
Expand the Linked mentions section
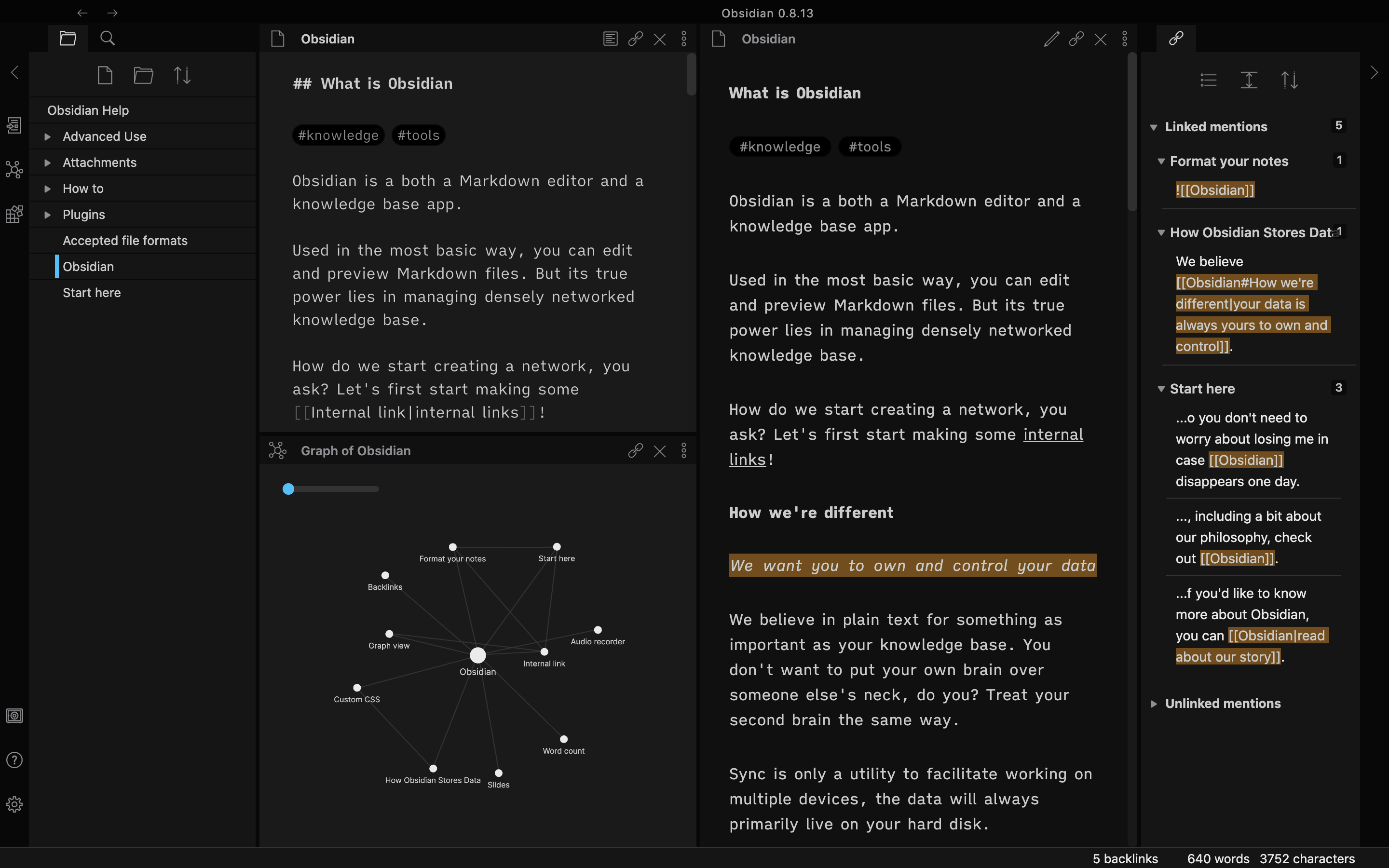1155,127
